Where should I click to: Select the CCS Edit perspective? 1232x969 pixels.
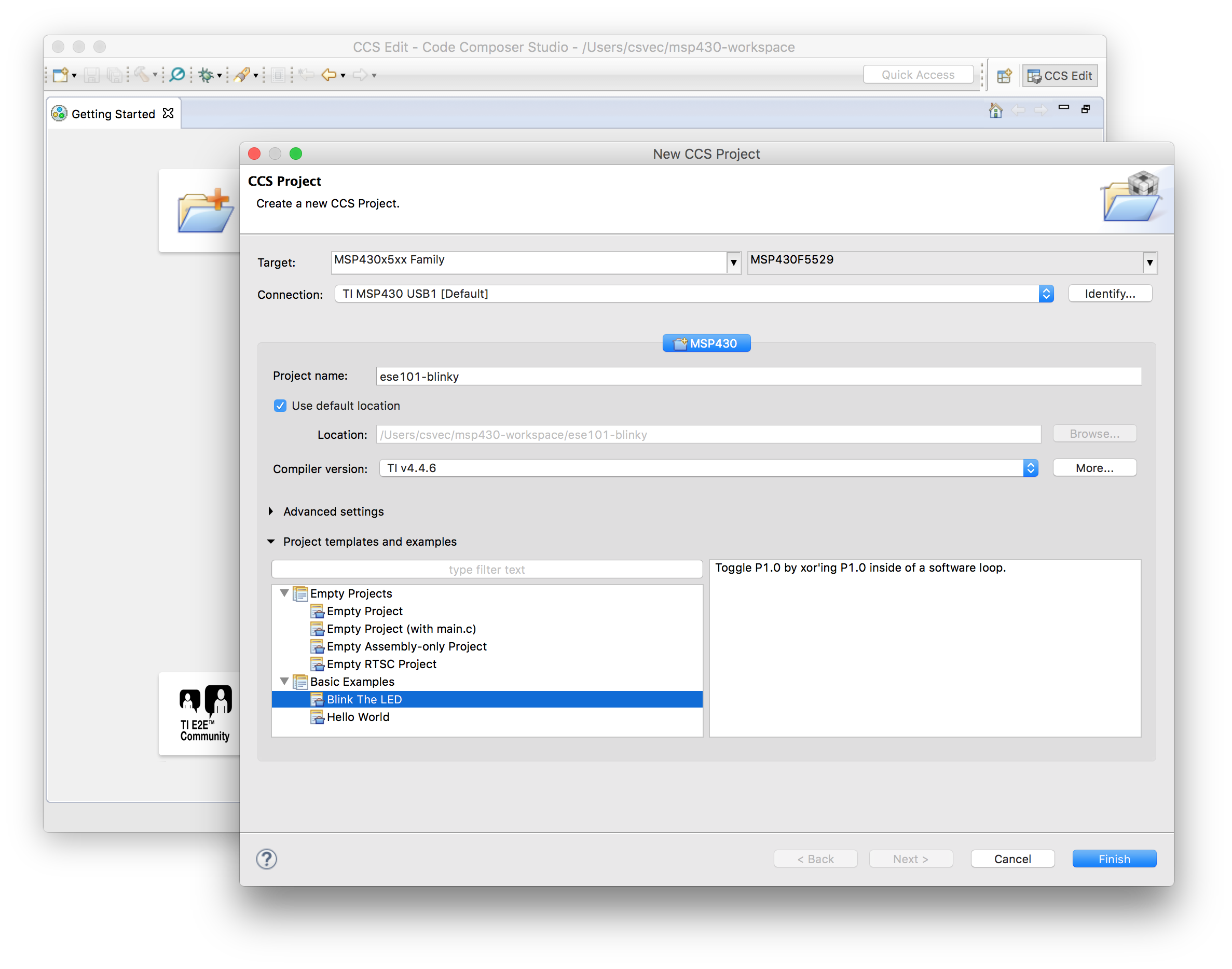(x=1060, y=75)
